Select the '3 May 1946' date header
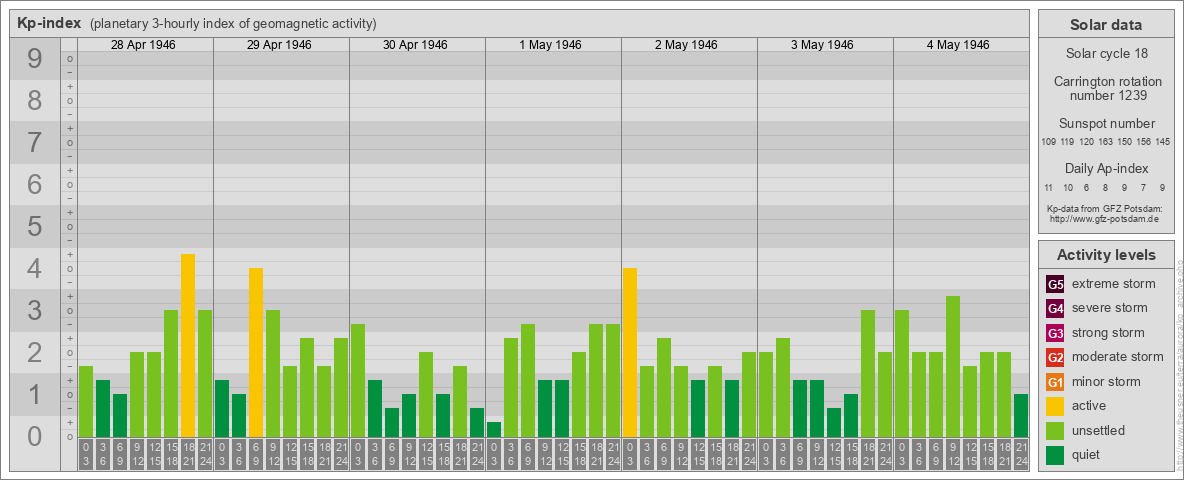 [822, 45]
